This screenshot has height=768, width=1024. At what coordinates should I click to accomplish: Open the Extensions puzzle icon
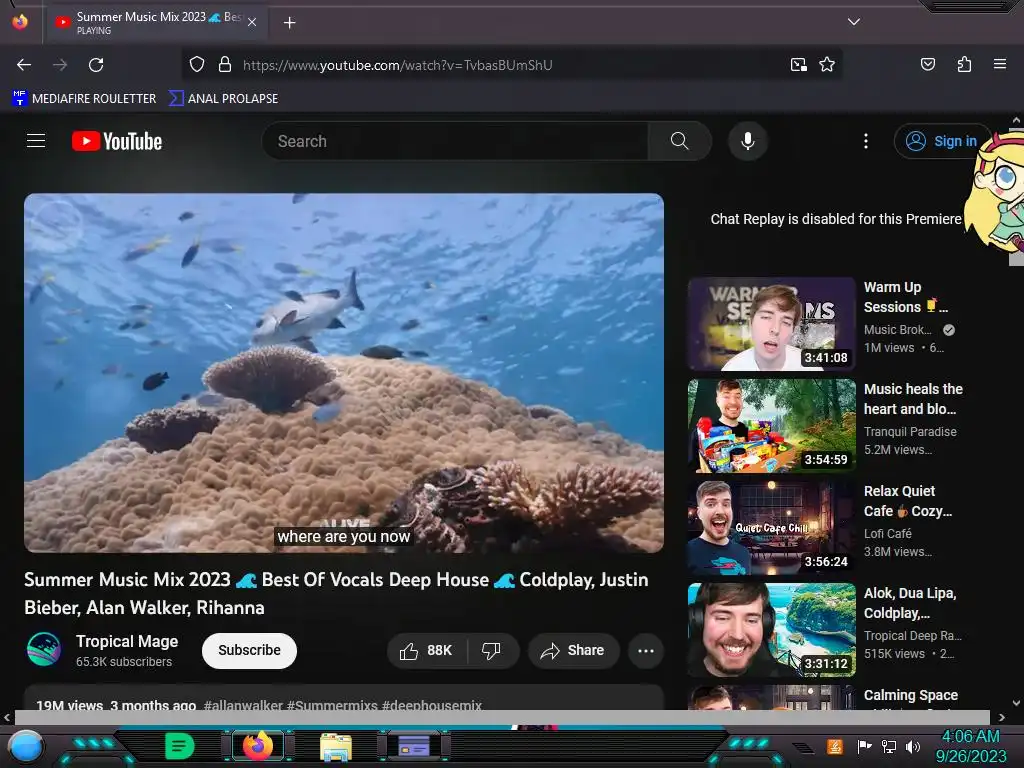pyautogui.click(x=964, y=64)
